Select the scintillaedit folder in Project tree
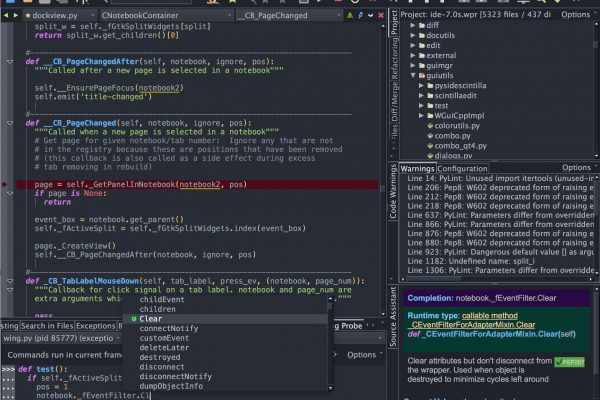600x400 pixels. [x=455, y=96]
